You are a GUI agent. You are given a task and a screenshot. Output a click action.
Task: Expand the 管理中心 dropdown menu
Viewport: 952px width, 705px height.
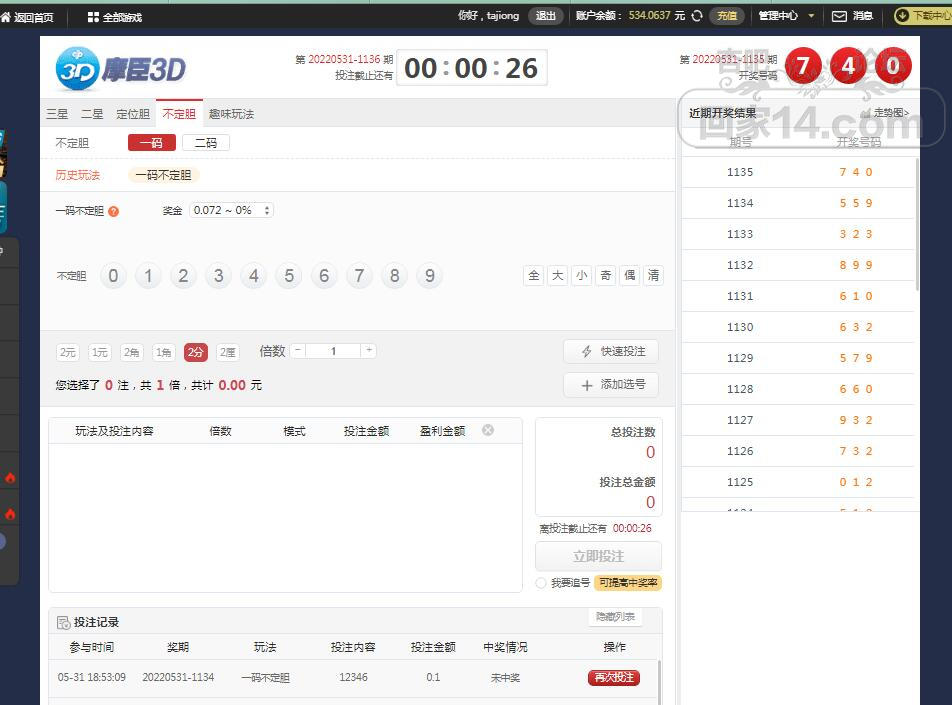pyautogui.click(x=811, y=16)
